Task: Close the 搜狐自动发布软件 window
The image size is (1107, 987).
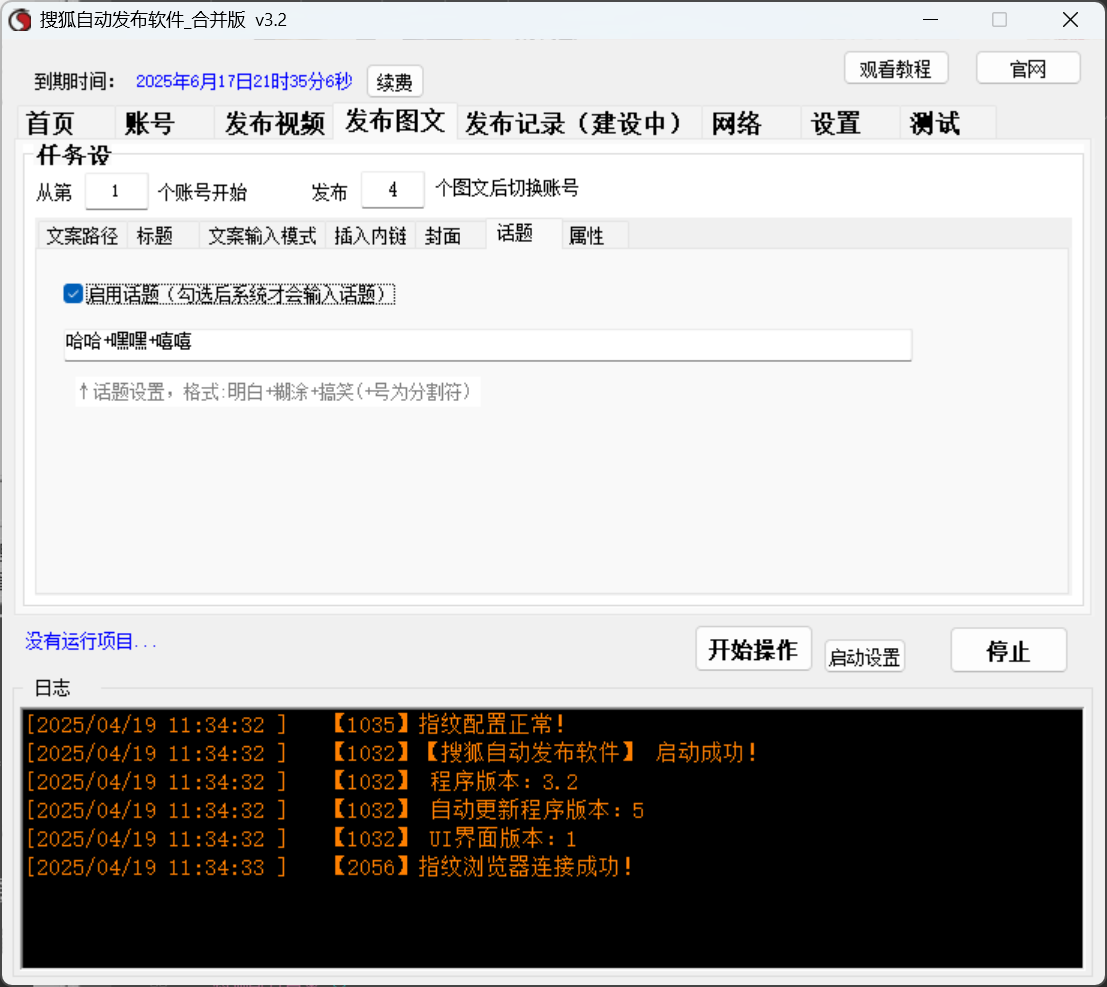Action: tap(1070, 20)
